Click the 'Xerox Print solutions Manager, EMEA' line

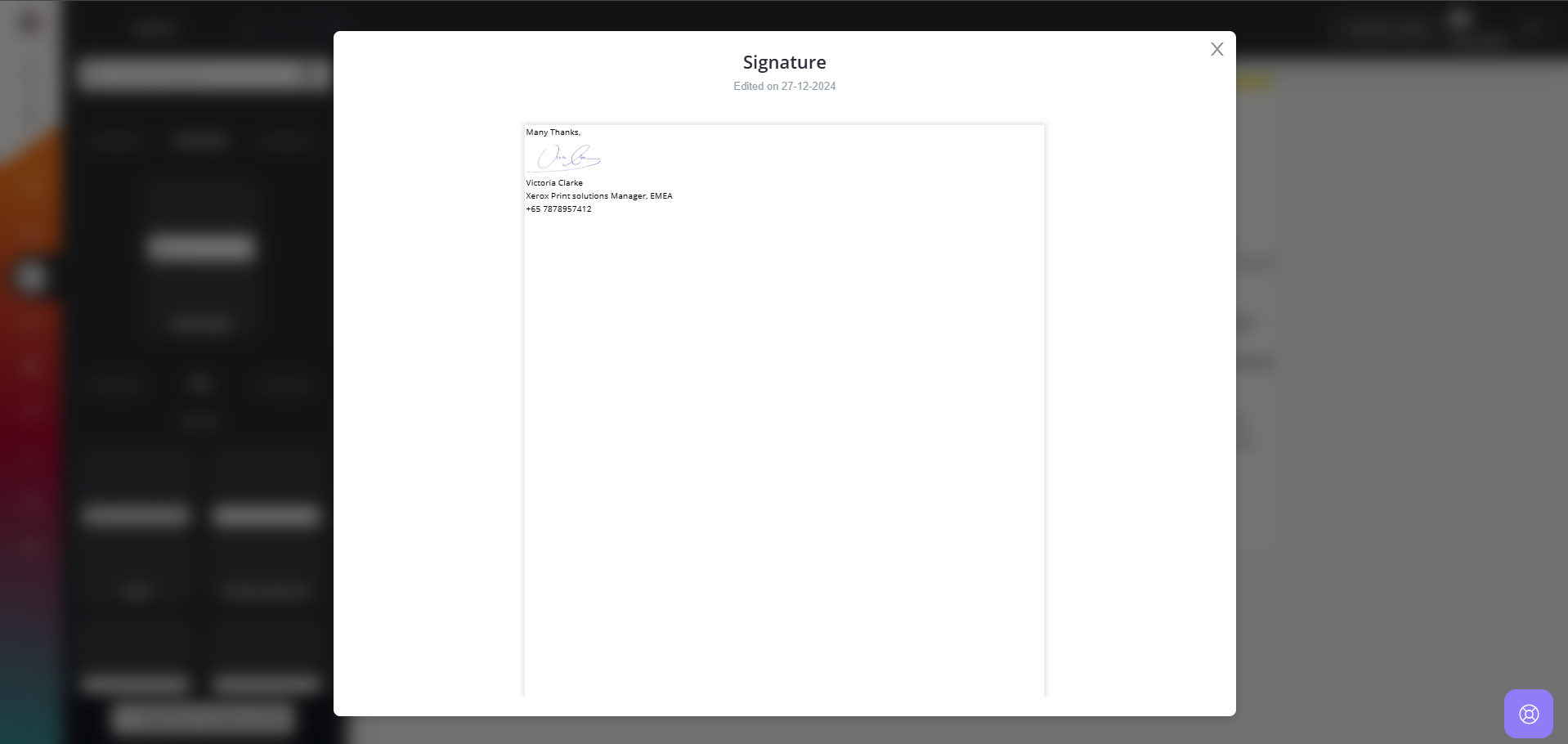598,196
